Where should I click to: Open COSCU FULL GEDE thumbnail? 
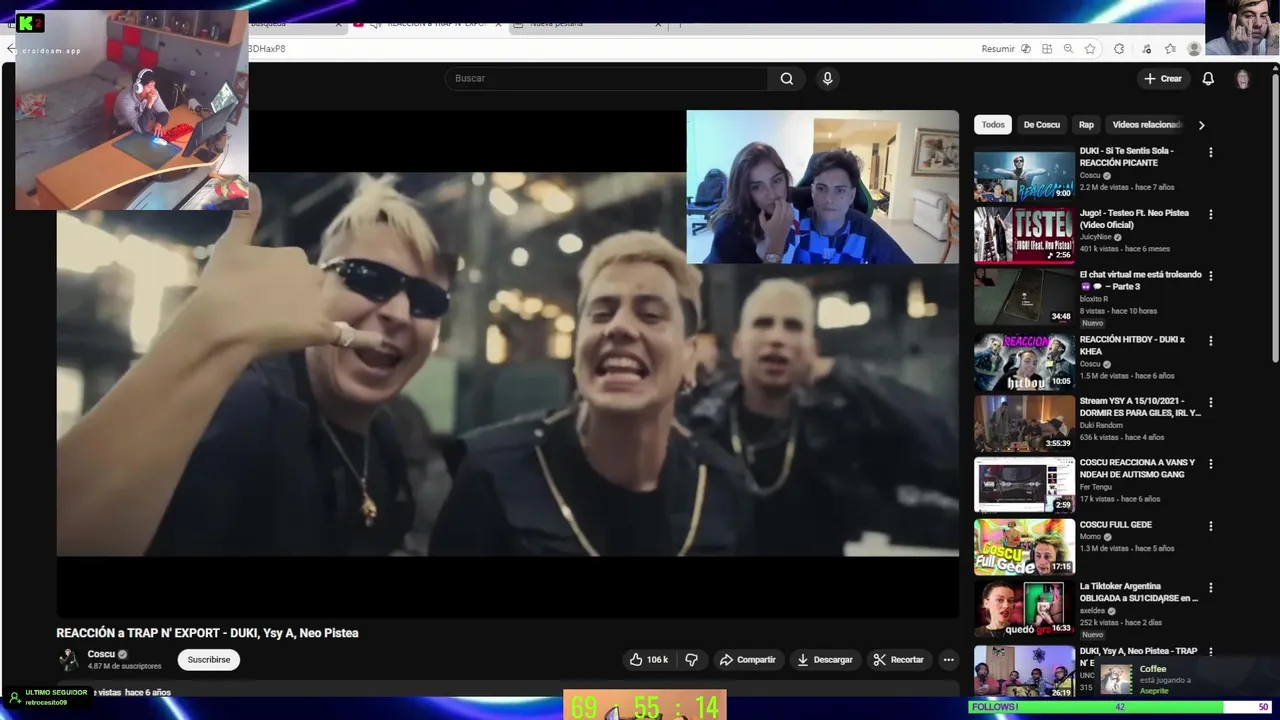(1024, 547)
